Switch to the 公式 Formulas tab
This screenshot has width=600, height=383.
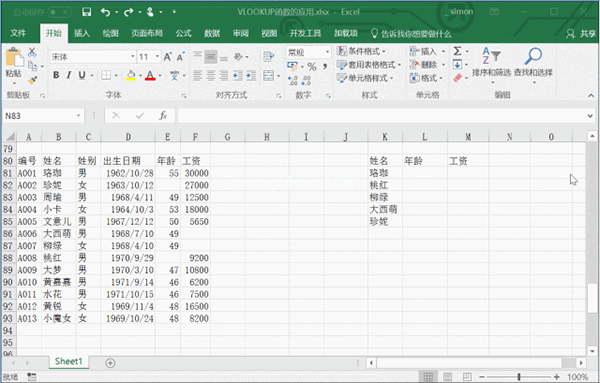[183, 33]
